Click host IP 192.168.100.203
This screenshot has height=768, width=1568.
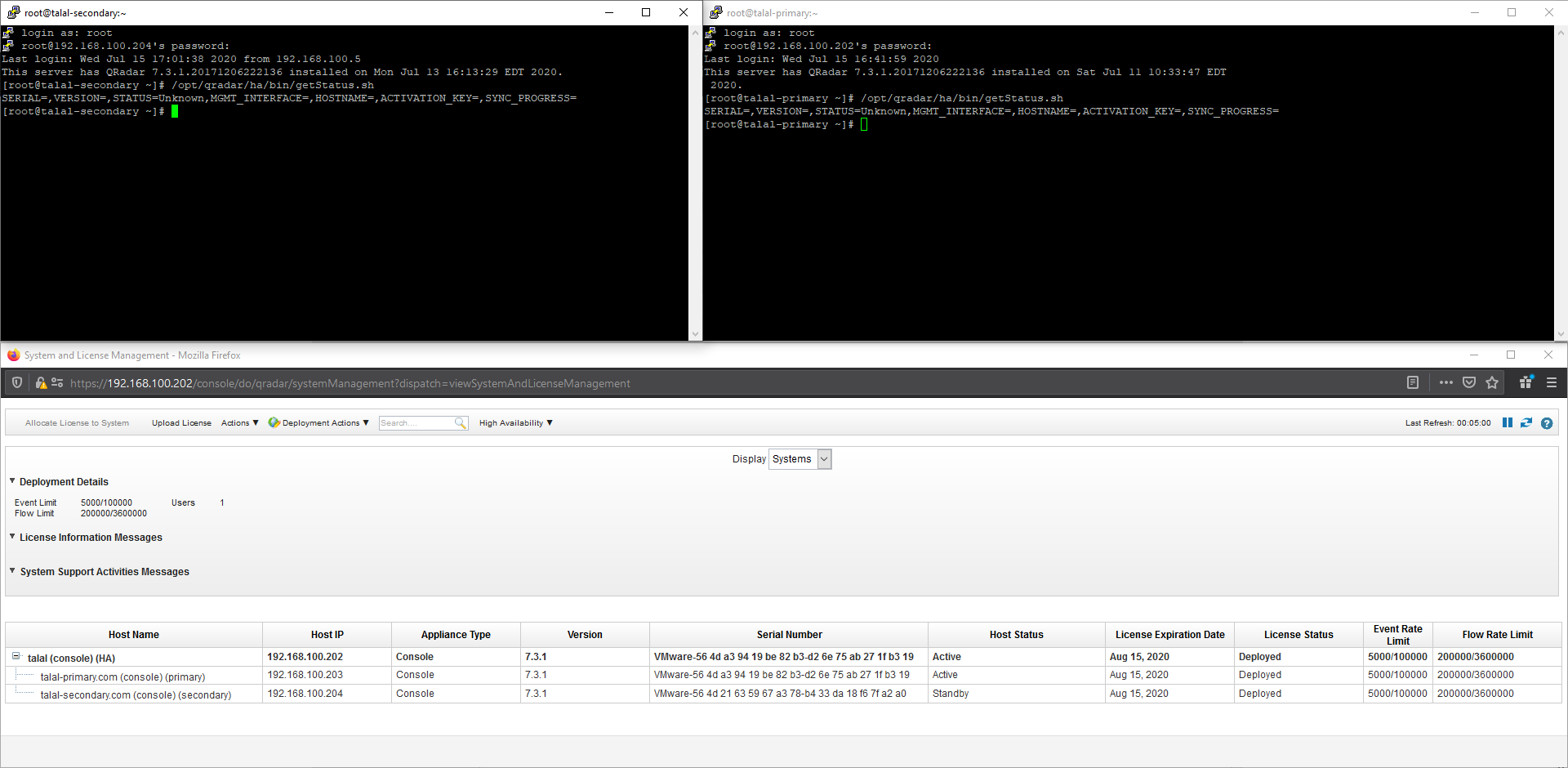point(305,675)
